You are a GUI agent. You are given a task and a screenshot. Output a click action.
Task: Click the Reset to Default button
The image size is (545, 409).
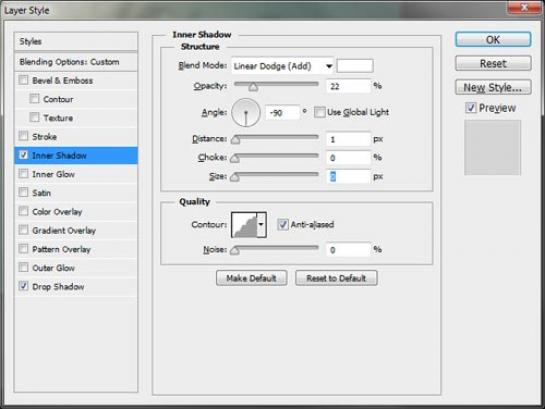pyautogui.click(x=336, y=278)
